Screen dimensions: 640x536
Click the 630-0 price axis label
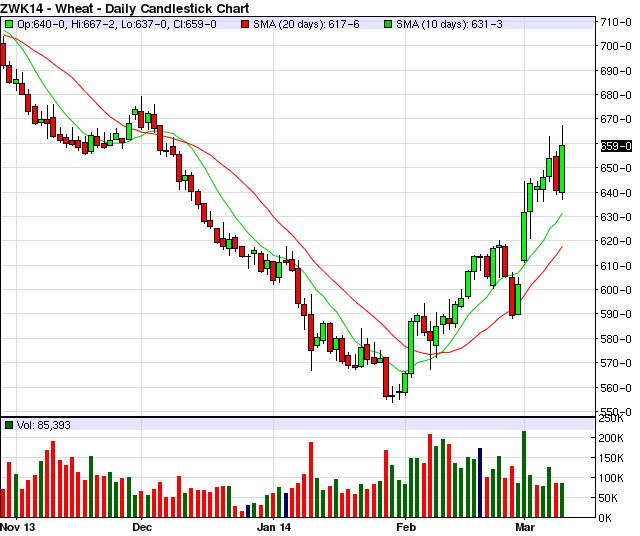tap(616, 217)
